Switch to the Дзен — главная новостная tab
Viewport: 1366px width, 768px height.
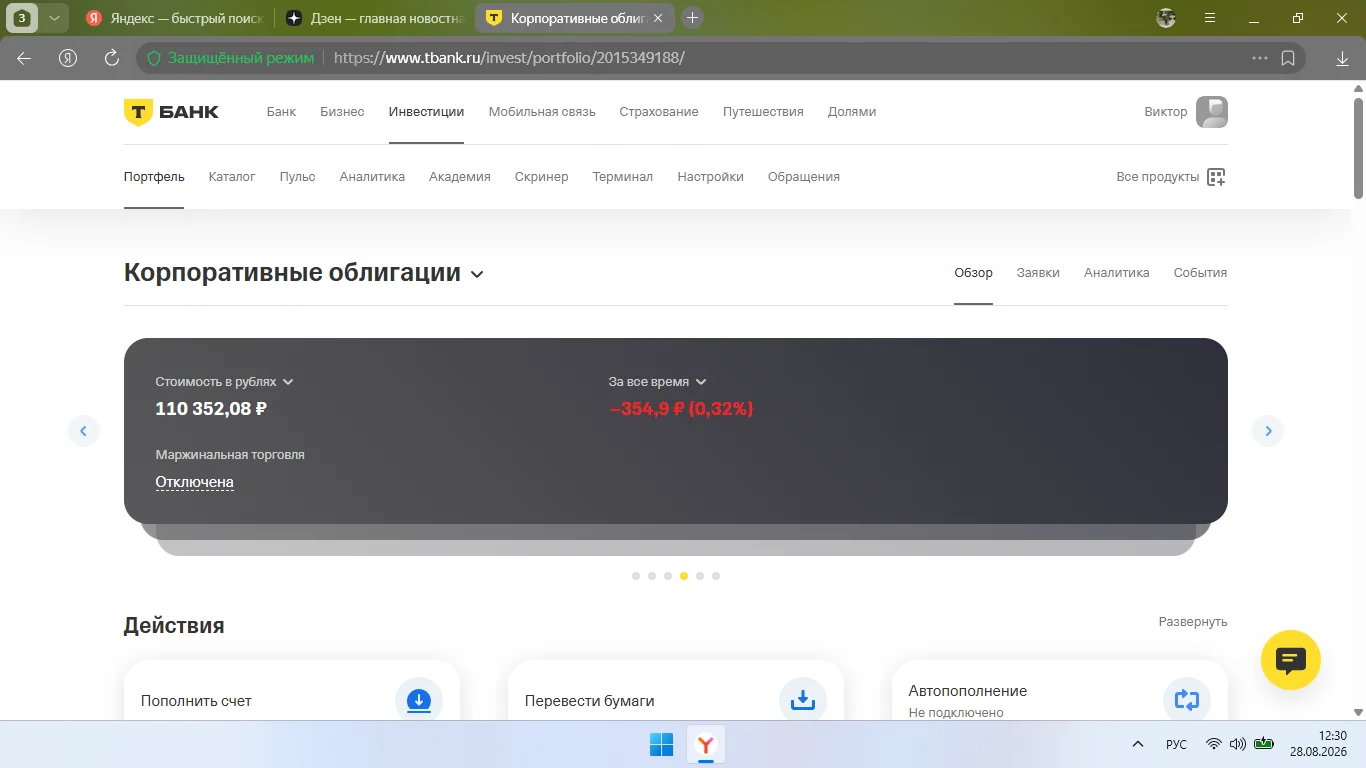374,18
